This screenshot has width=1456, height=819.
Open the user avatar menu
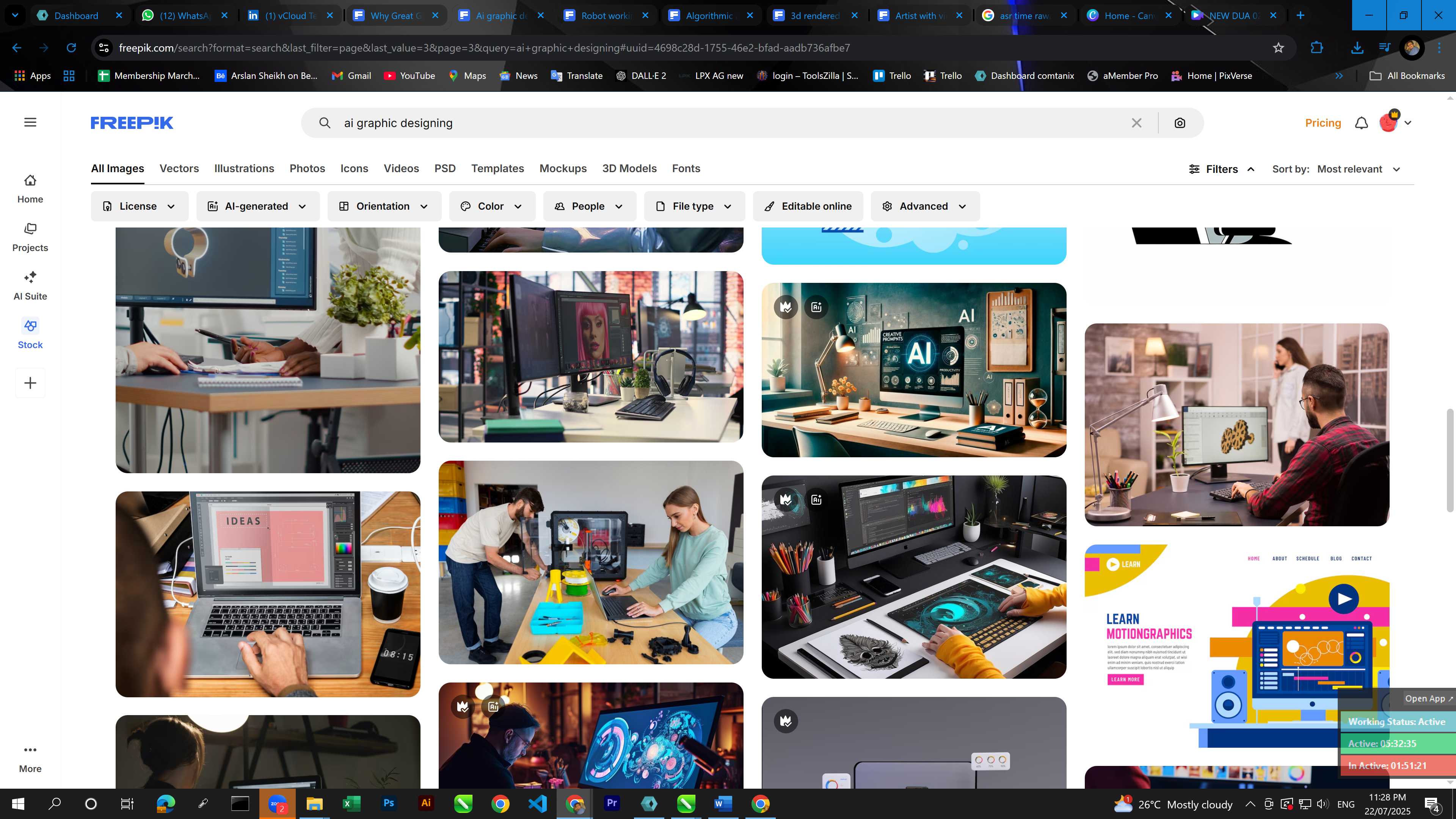(1395, 122)
